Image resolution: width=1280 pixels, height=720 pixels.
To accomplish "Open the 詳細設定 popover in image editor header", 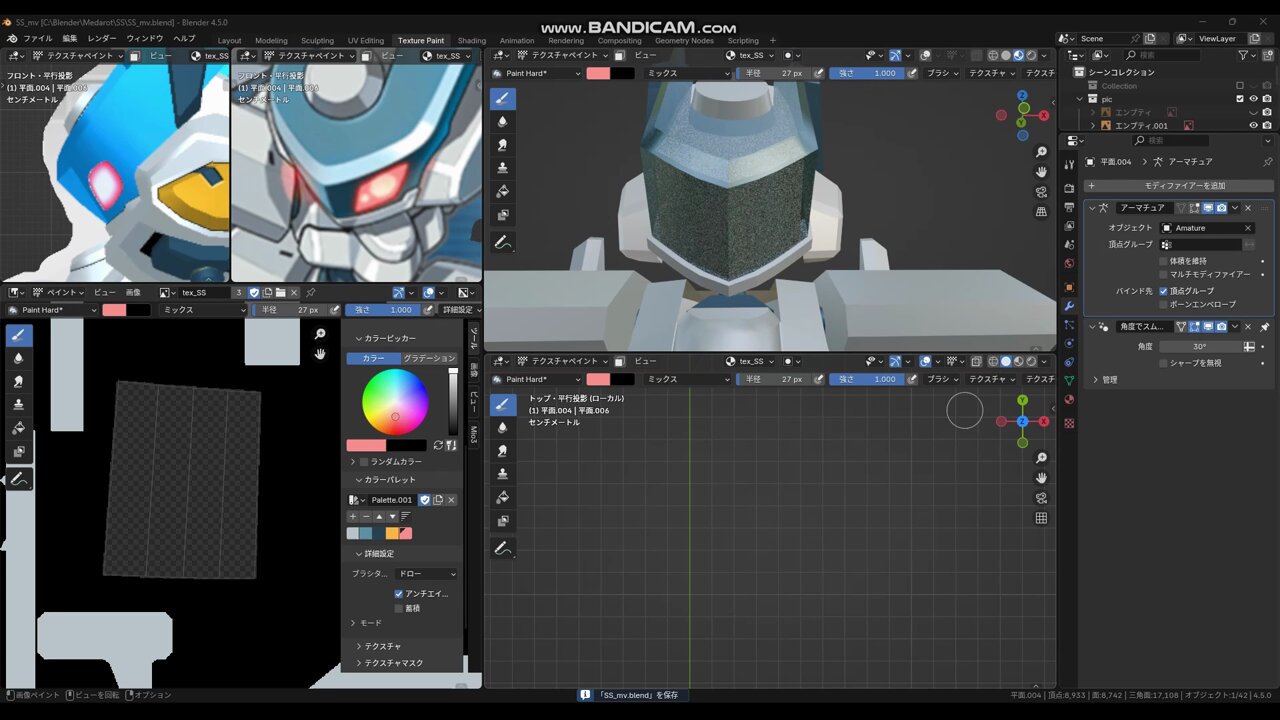I will pos(460,310).
